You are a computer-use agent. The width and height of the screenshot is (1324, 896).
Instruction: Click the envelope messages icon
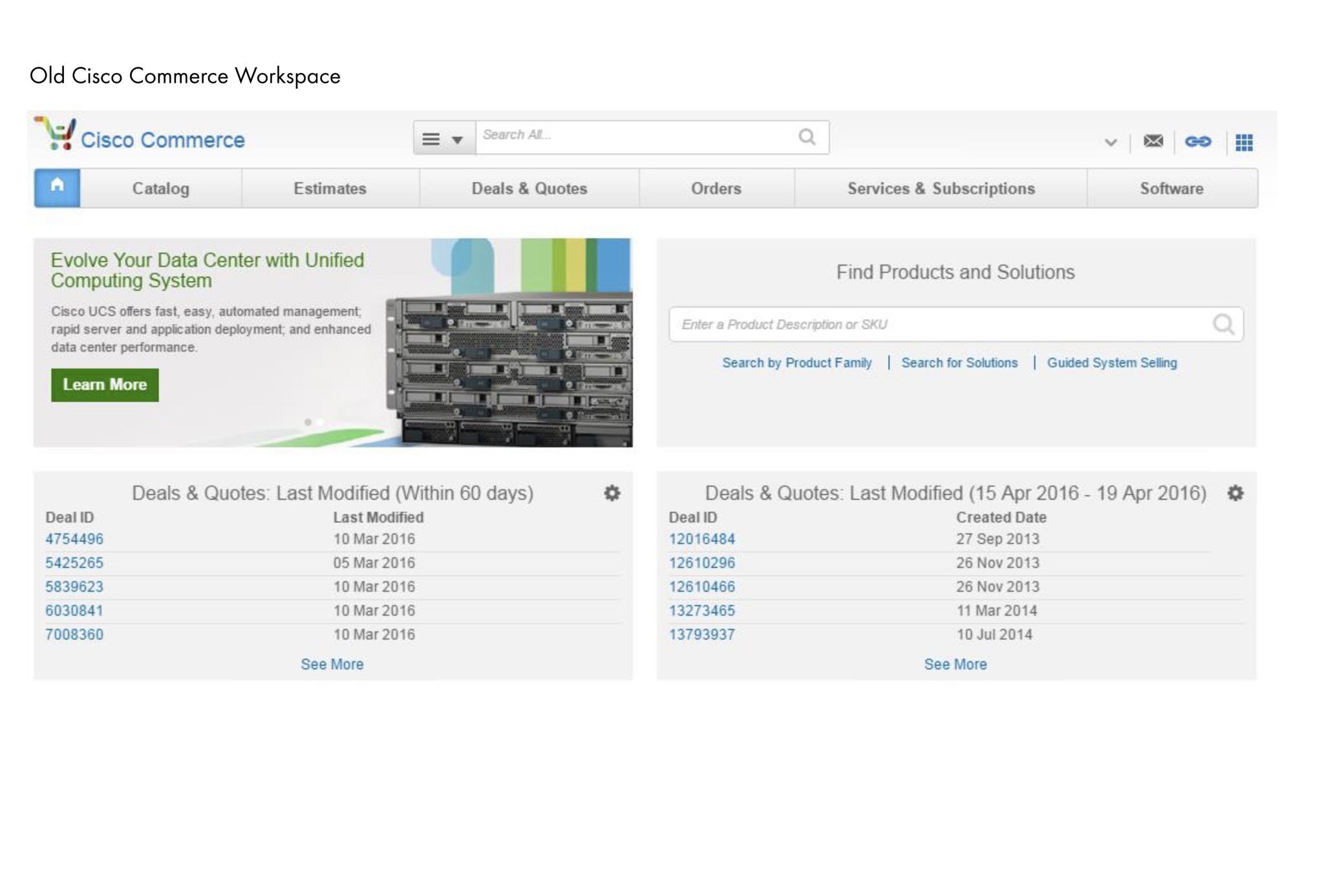pos(1153,142)
